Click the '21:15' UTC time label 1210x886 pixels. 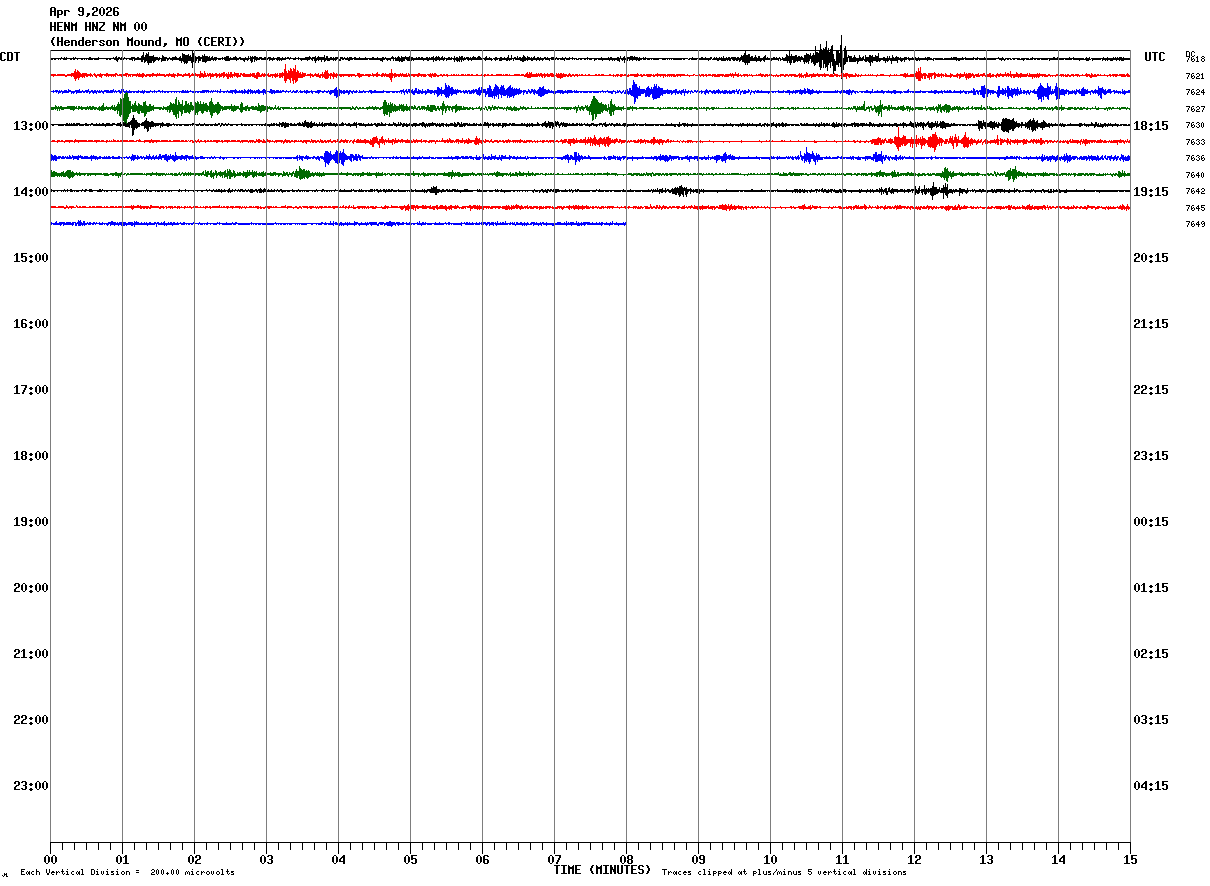pyautogui.click(x=1151, y=324)
